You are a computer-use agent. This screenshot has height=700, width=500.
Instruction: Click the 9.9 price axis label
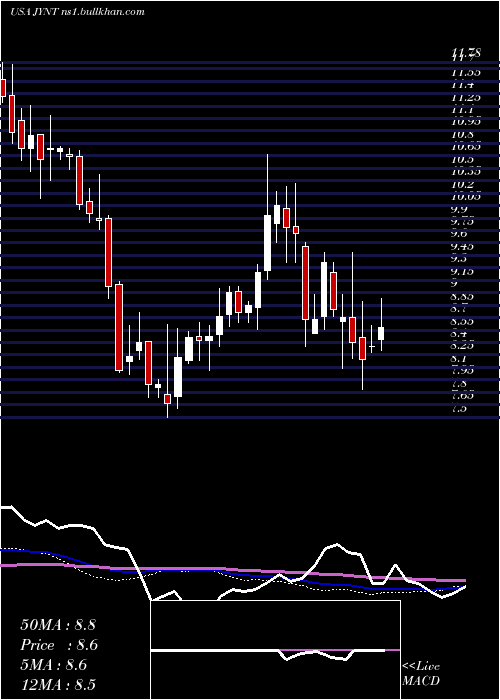(x=459, y=209)
